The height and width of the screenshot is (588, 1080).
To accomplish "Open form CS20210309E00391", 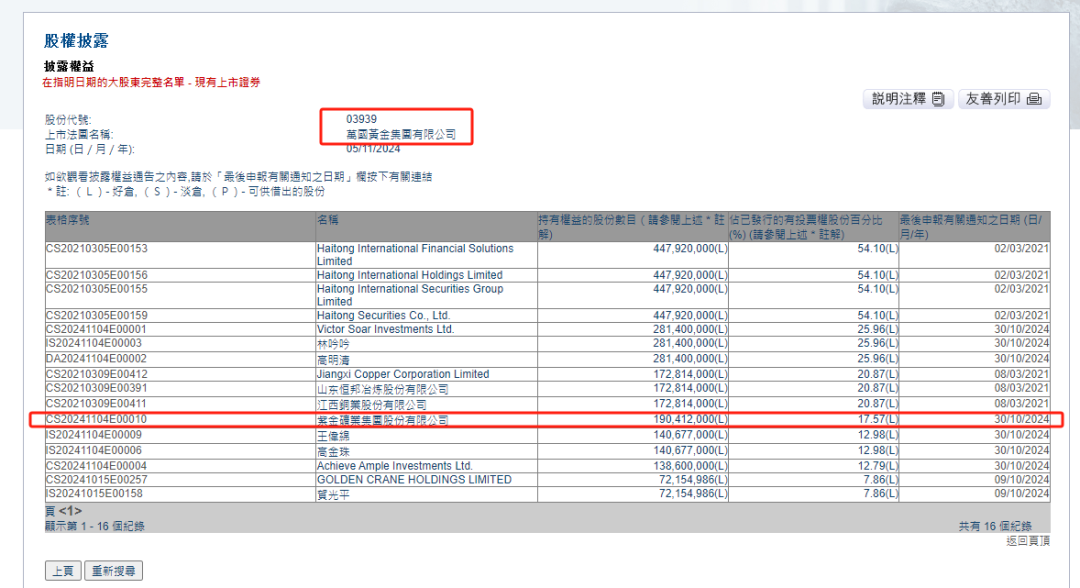I will tap(96, 388).
